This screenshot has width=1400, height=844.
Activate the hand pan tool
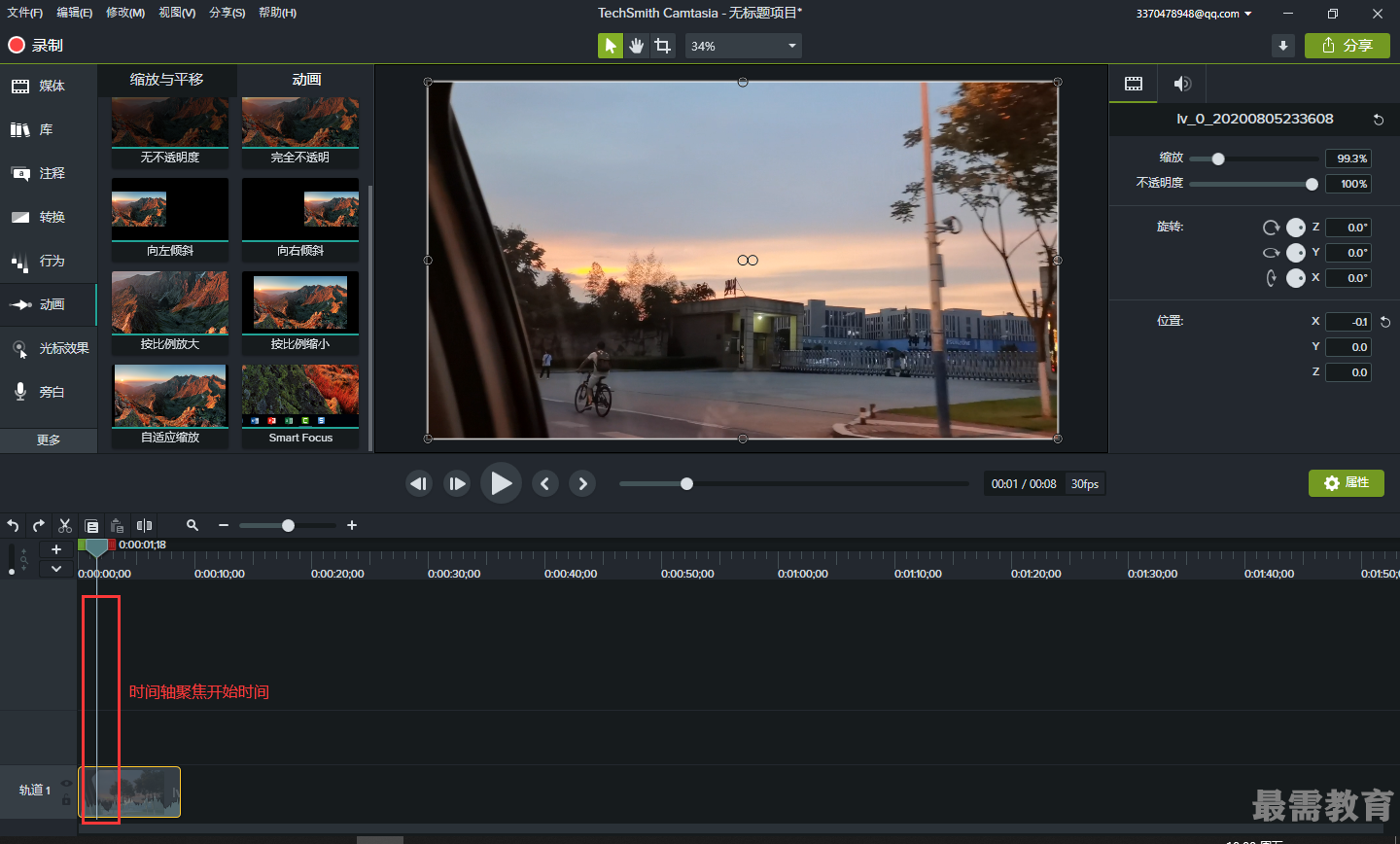coord(637,46)
